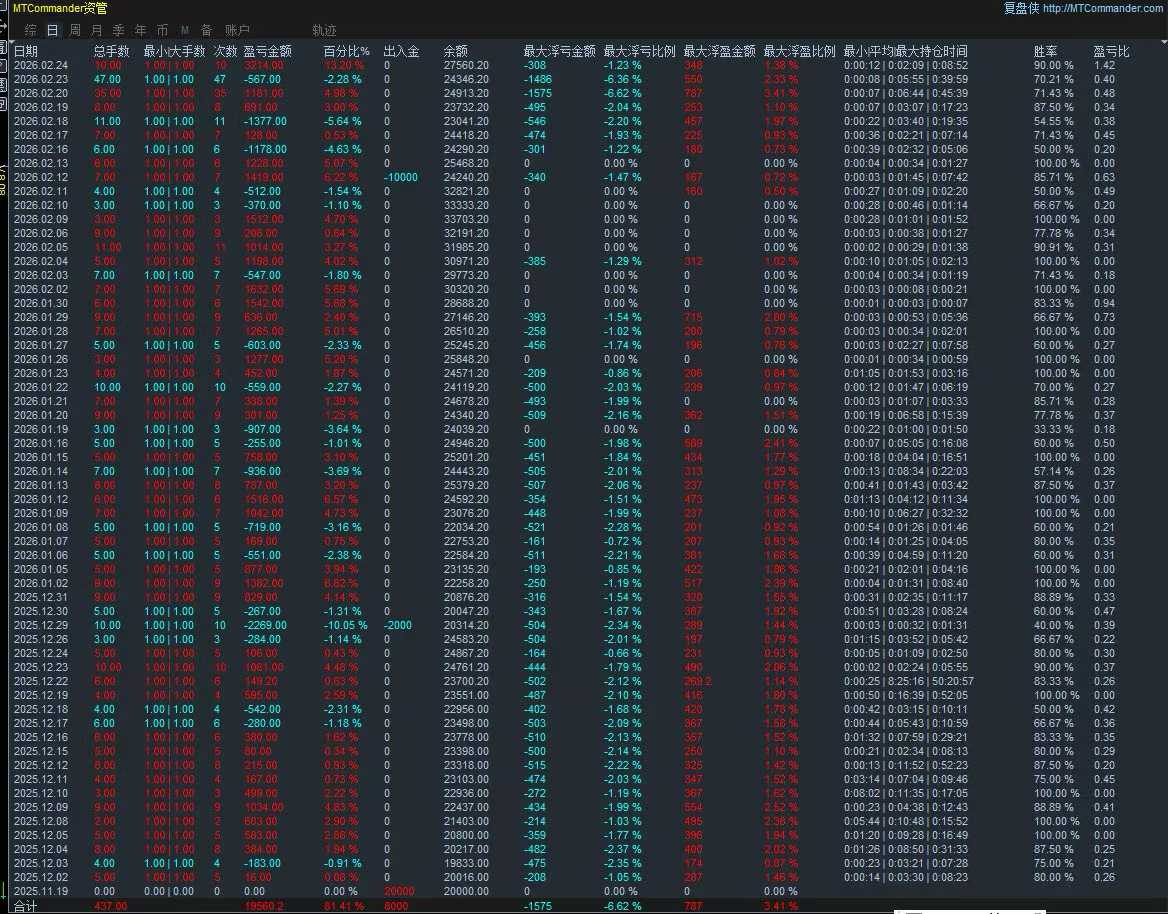Select the 2026.02.23 date cell
The height and width of the screenshot is (914, 1168).
(40, 79)
